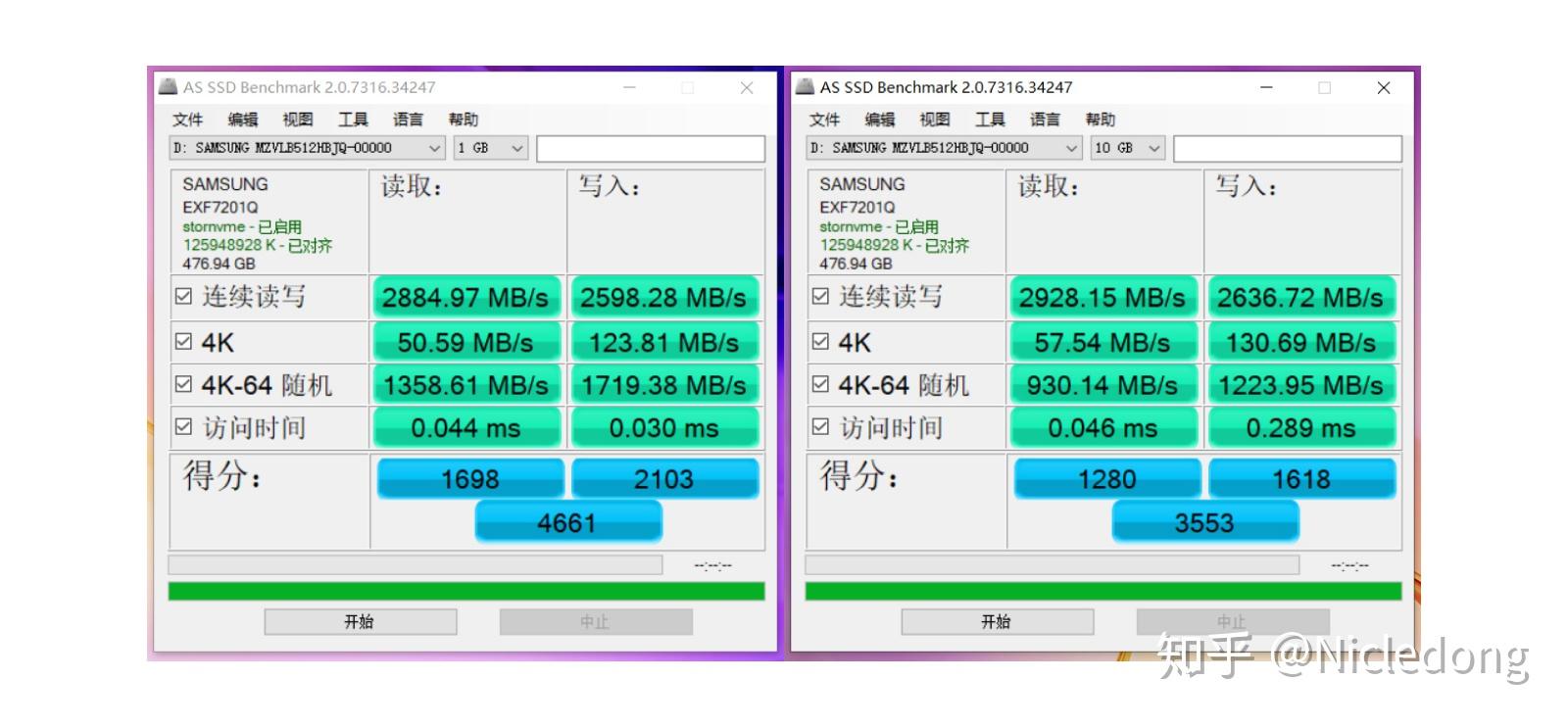Click the 4661 total score
This screenshot has width=1568, height=728.
coord(568,521)
